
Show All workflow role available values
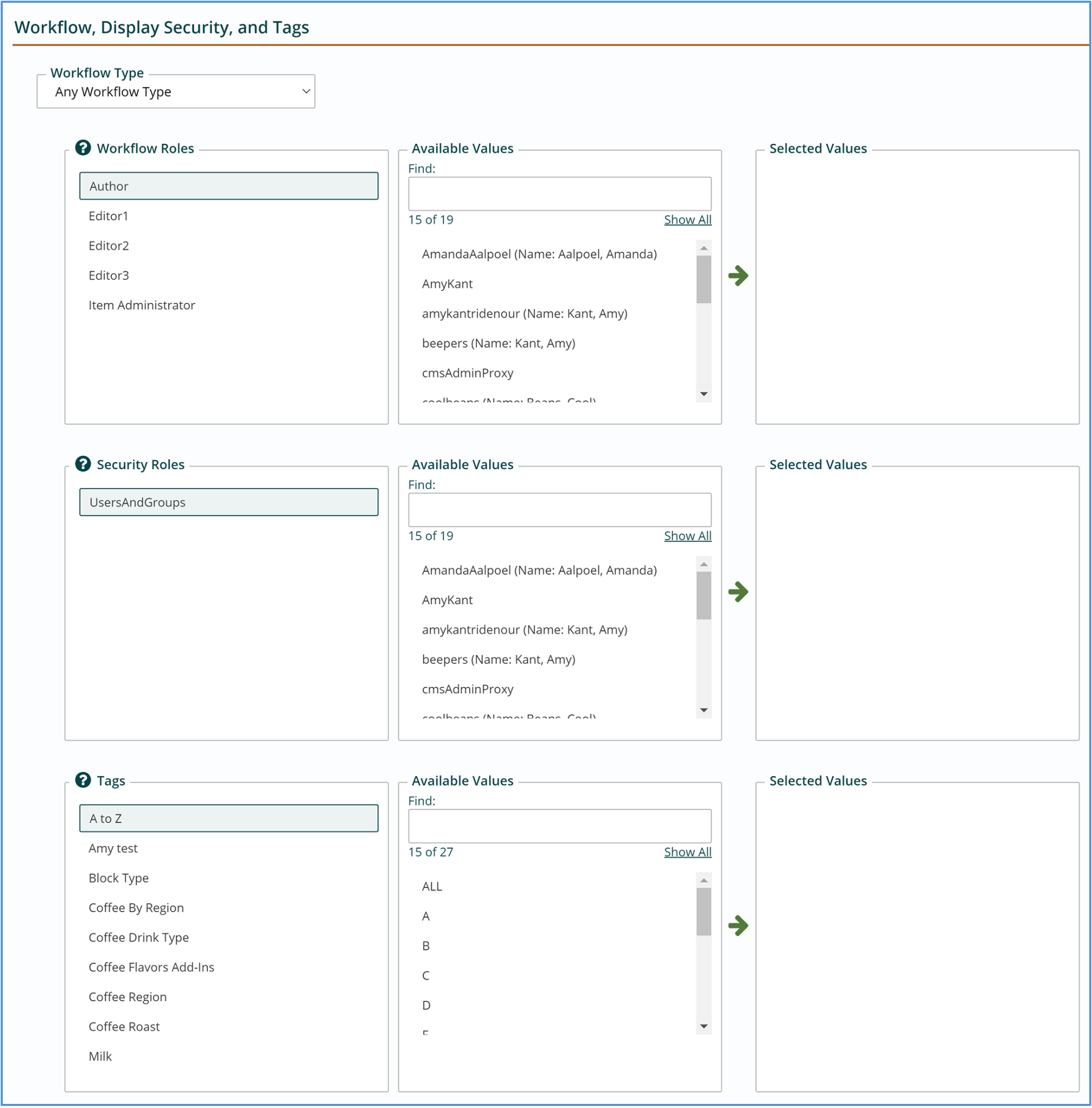687,219
